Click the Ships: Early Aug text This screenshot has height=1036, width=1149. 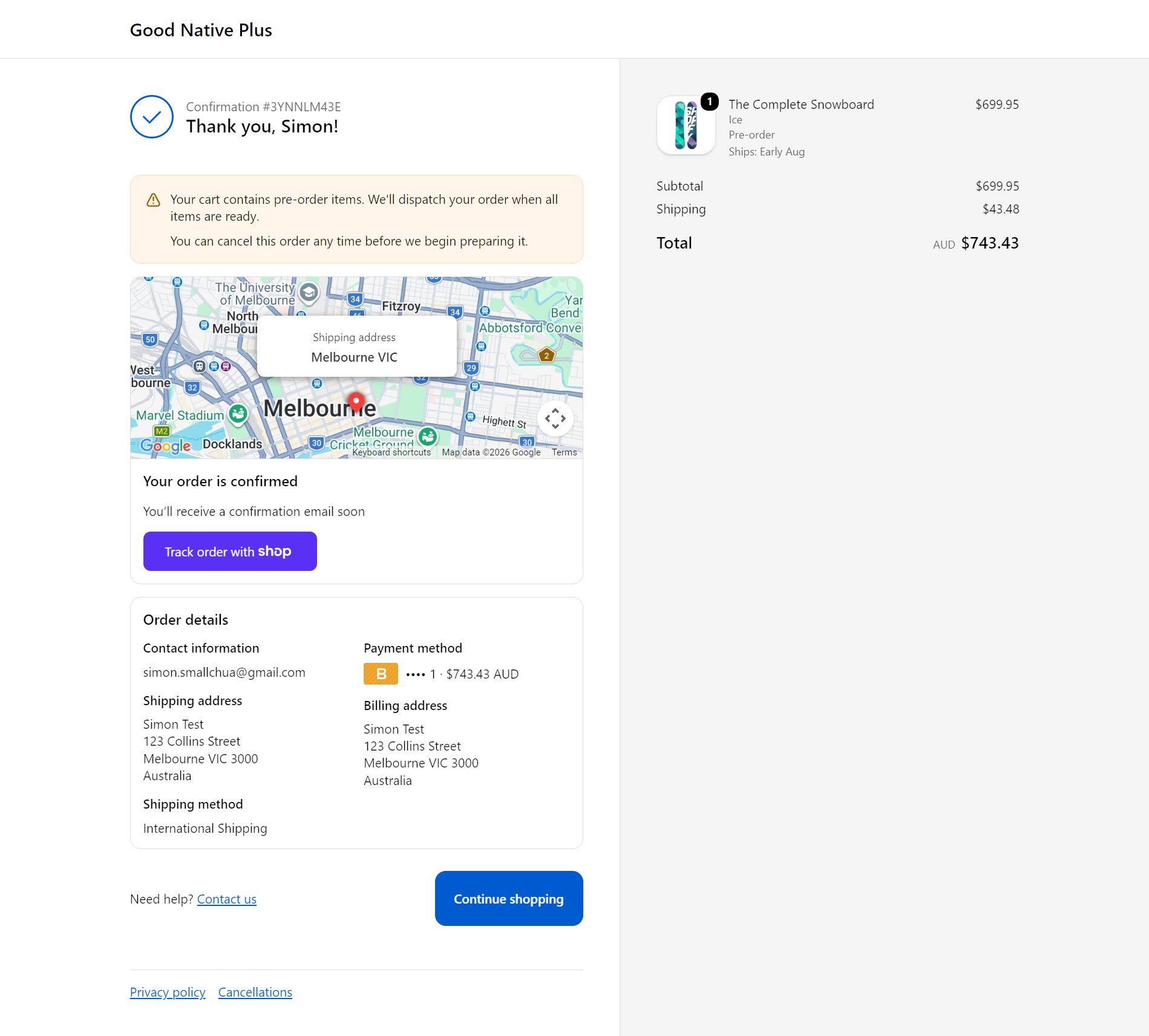pos(767,152)
